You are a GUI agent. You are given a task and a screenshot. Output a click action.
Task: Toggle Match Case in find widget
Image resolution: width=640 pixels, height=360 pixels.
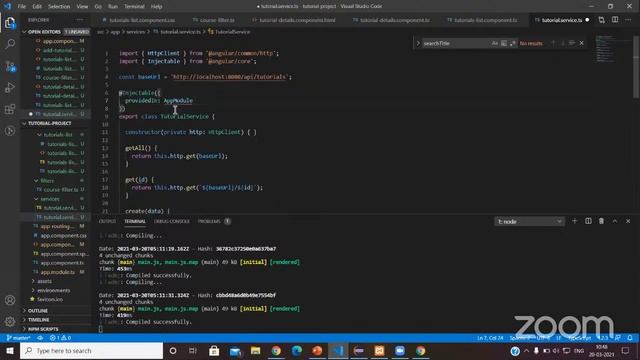click(495, 43)
